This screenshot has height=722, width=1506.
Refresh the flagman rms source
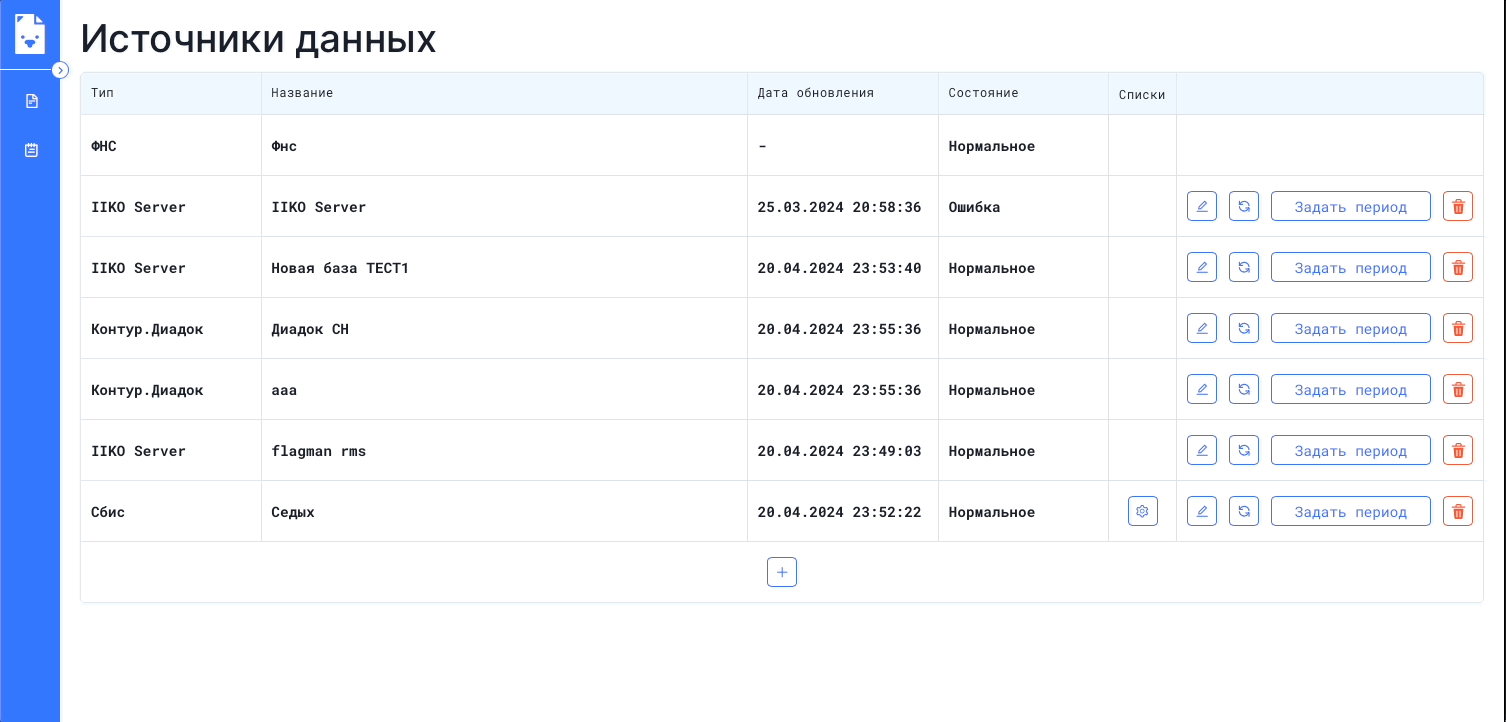tap(1244, 451)
